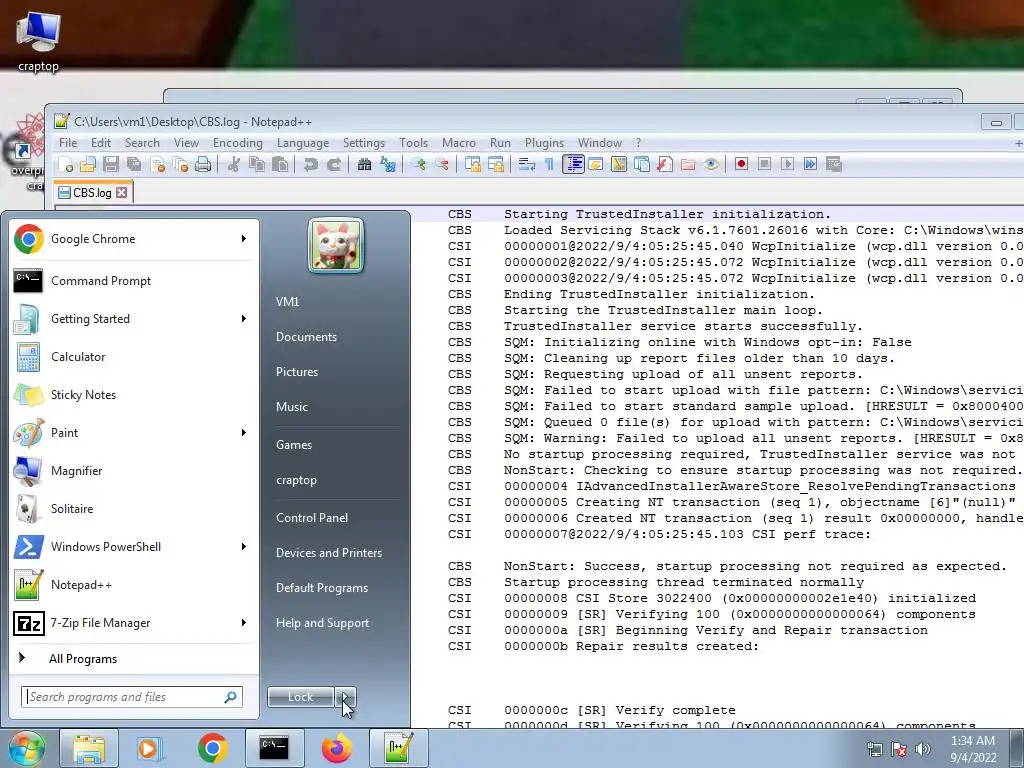Viewport: 1024px width, 768px height.
Task: Toggle the monitoring eye toolbar icon
Action: pos(711,165)
